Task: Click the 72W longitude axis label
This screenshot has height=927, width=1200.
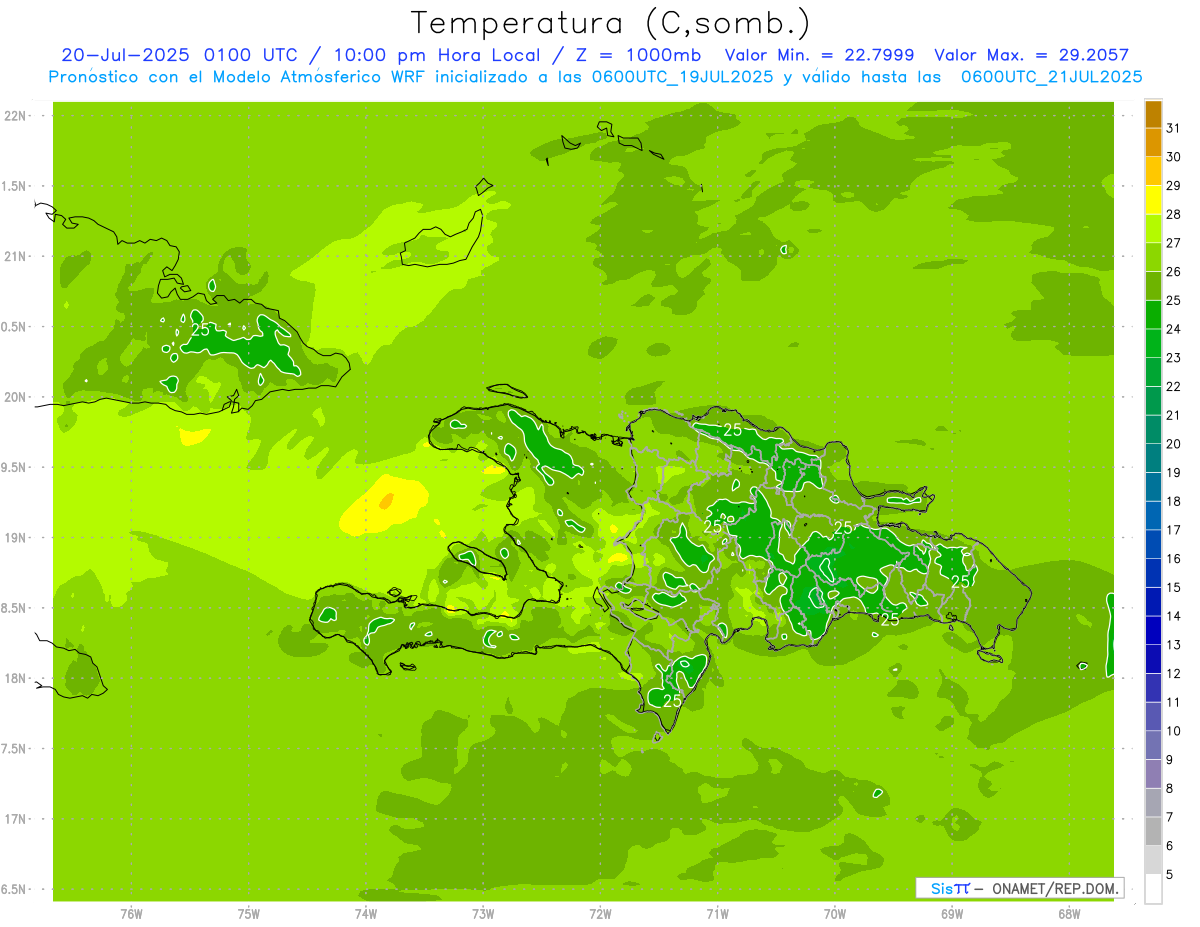Action: tap(600, 913)
